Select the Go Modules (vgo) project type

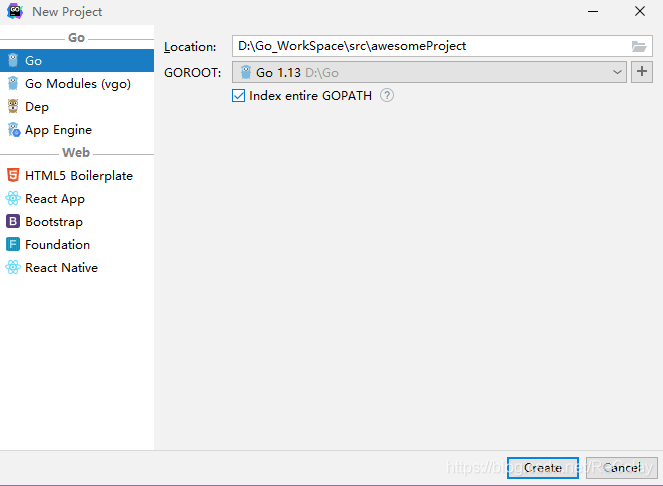pyautogui.click(x=77, y=83)
